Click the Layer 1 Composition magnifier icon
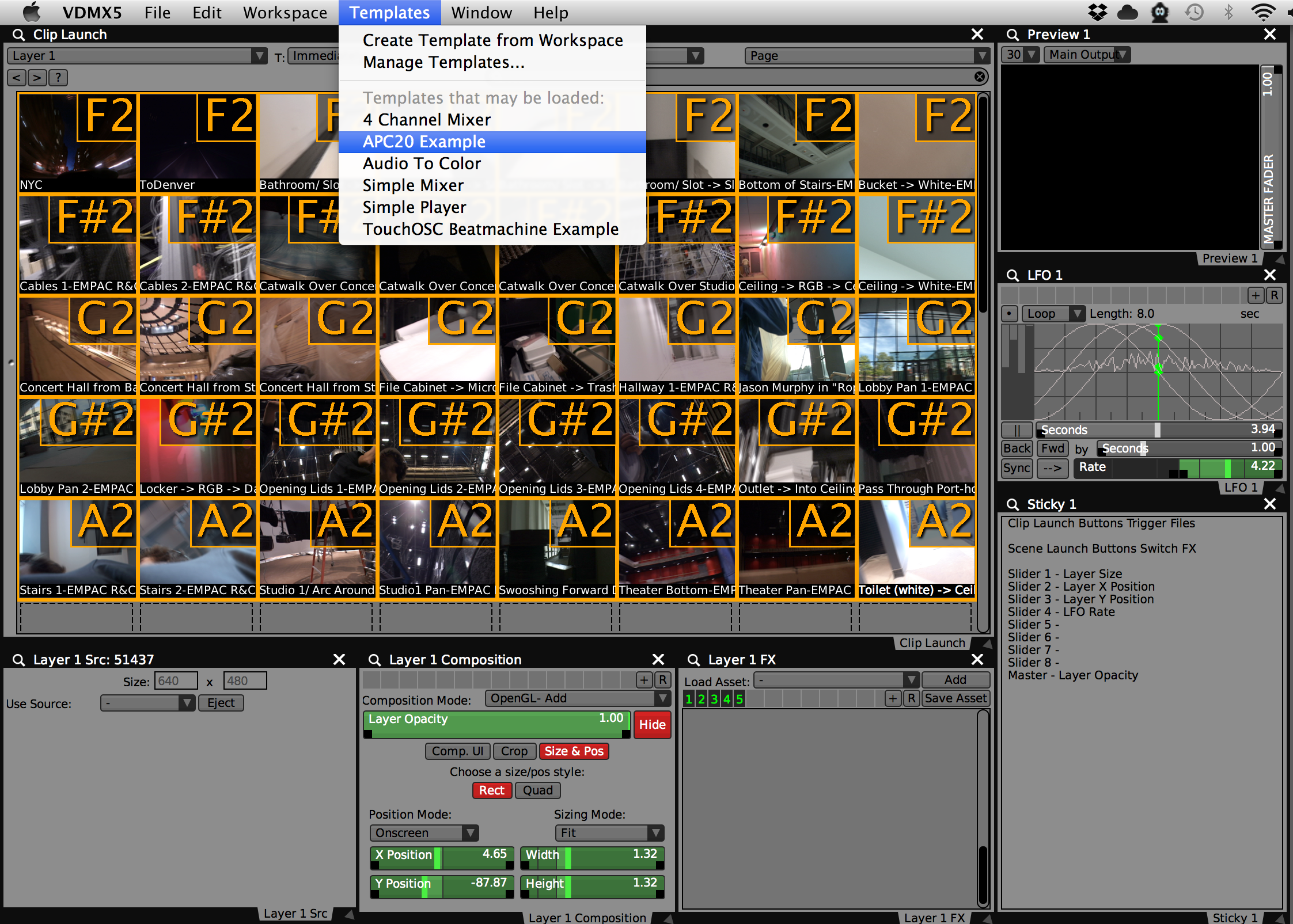The height and width of the screenshot is (924, 1293). coord(374,660)
